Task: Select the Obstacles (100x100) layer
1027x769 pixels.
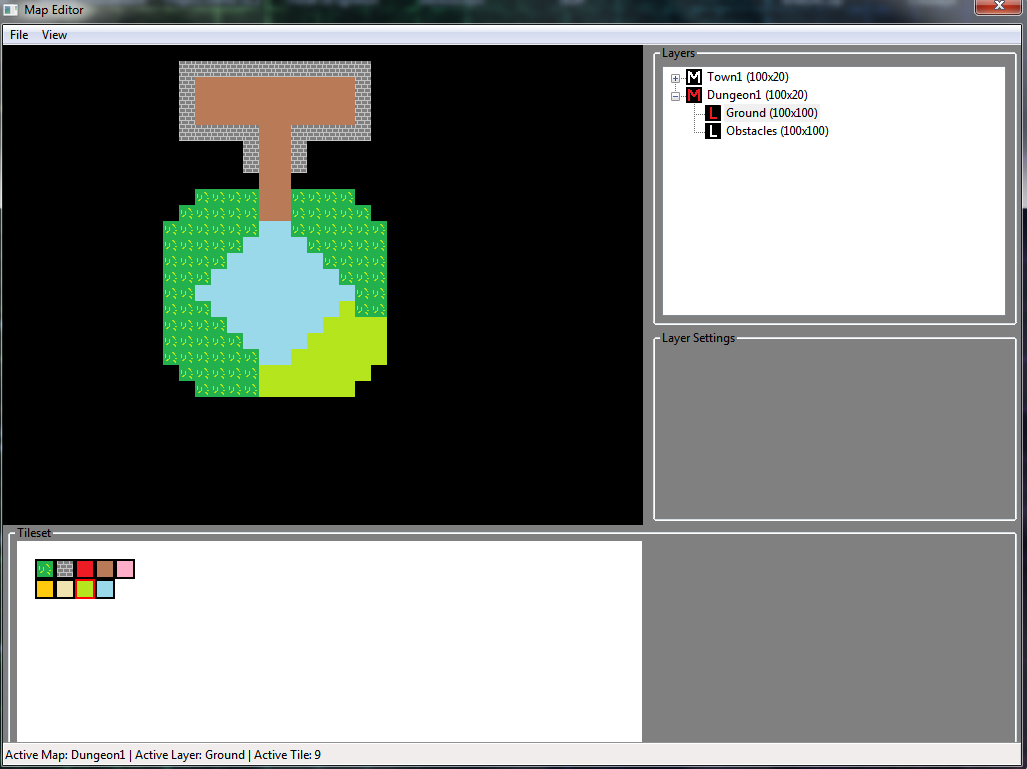Action: [777, 131]
